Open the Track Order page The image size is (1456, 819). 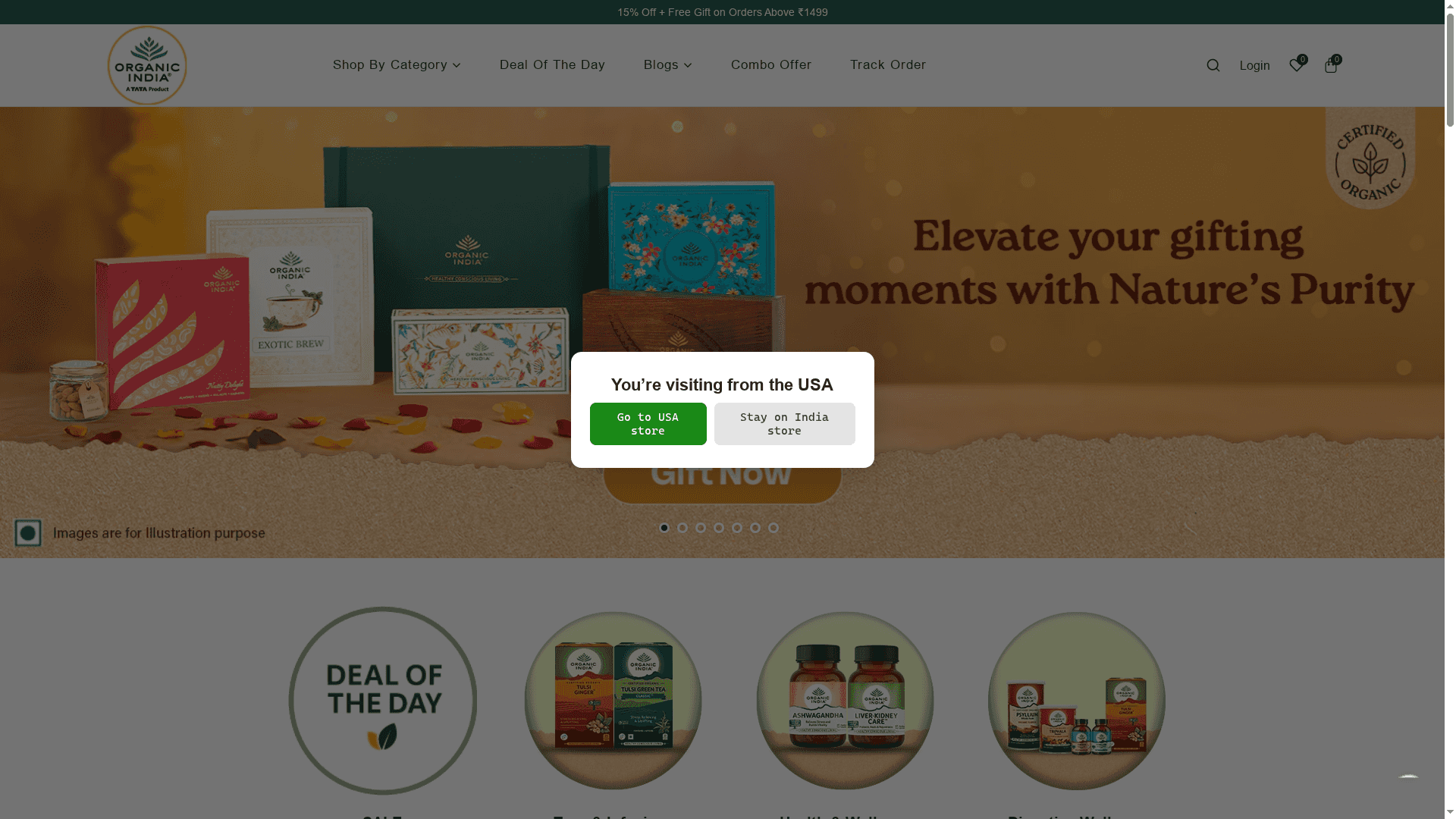click(x=888, y=65)
